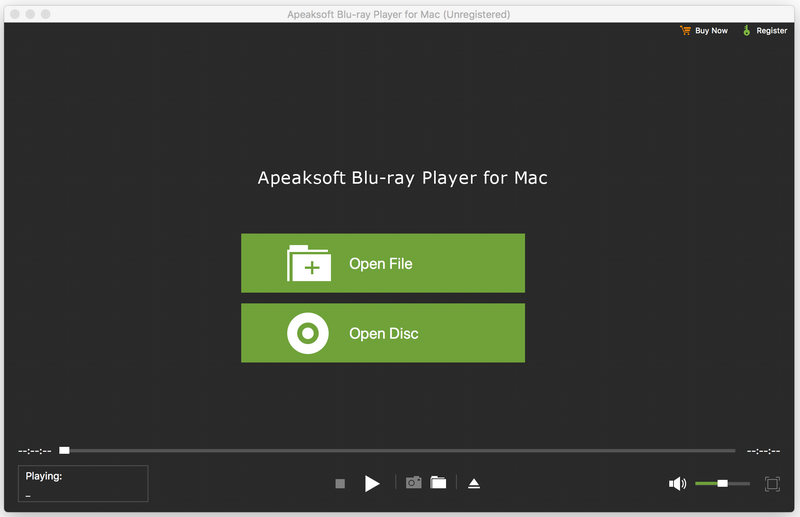The image size is (800, 517).
Task: Click the volume slider handle
Action: [x=722, y=483]
